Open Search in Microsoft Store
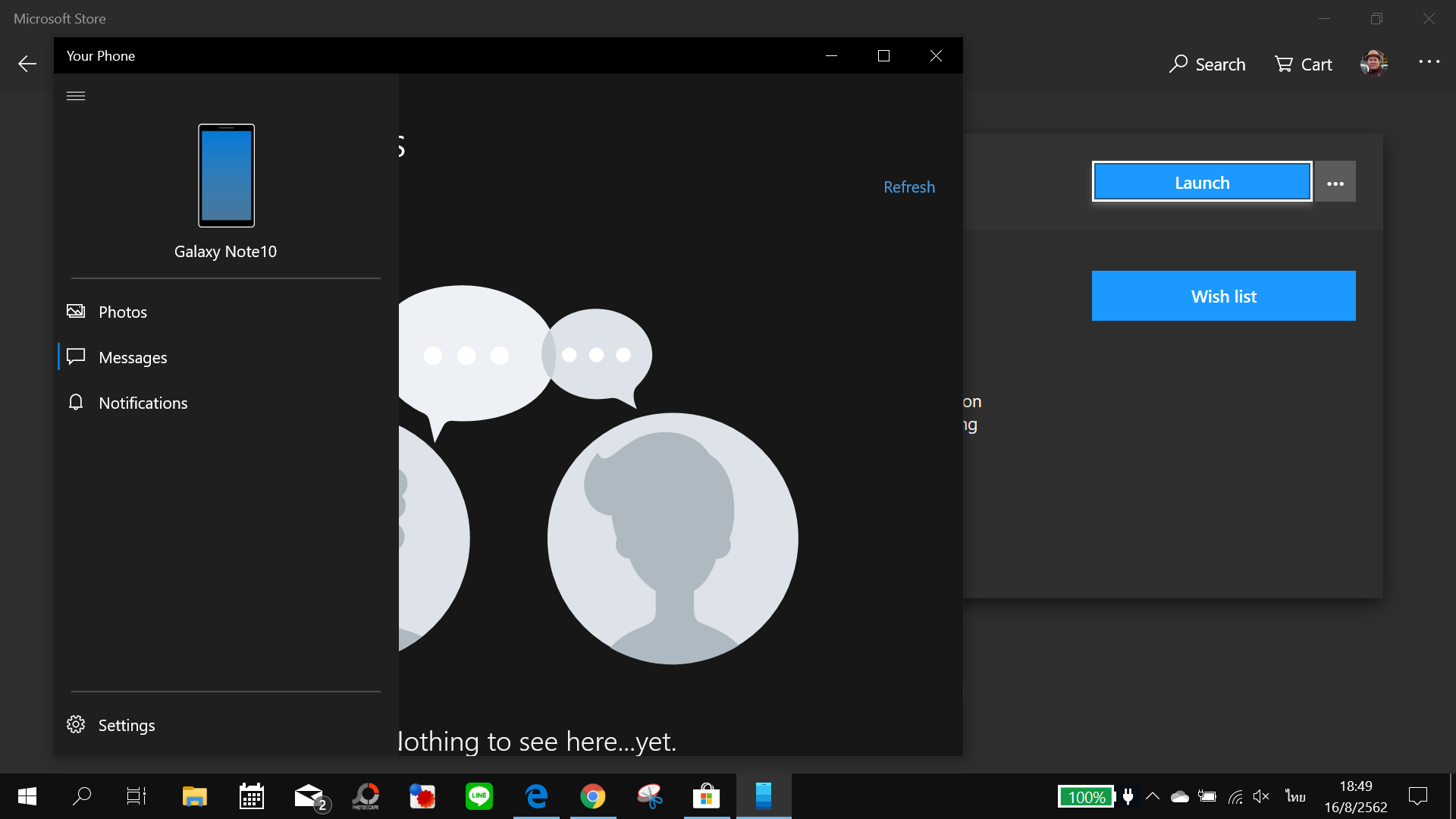 (1207, 64)
